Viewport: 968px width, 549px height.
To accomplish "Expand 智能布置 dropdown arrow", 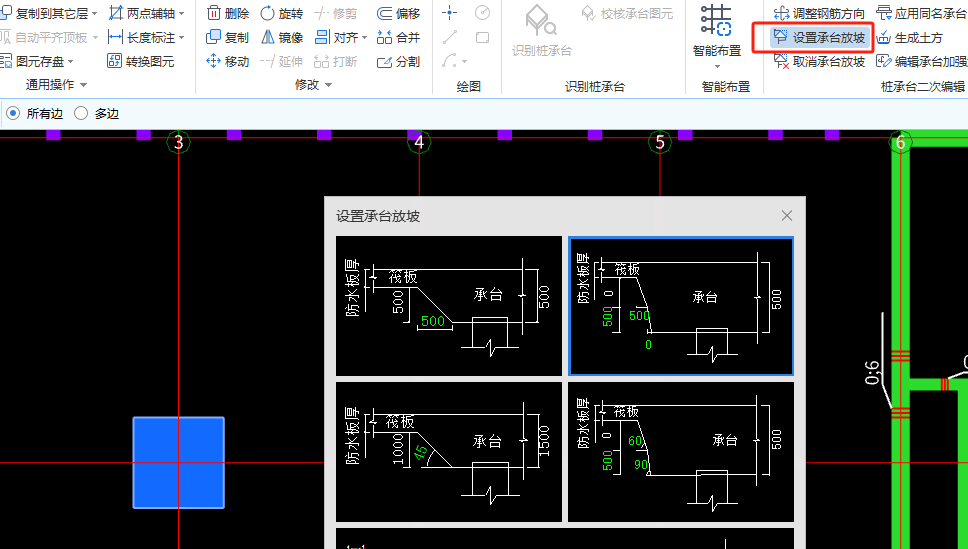I will click(x=717, y=67).
